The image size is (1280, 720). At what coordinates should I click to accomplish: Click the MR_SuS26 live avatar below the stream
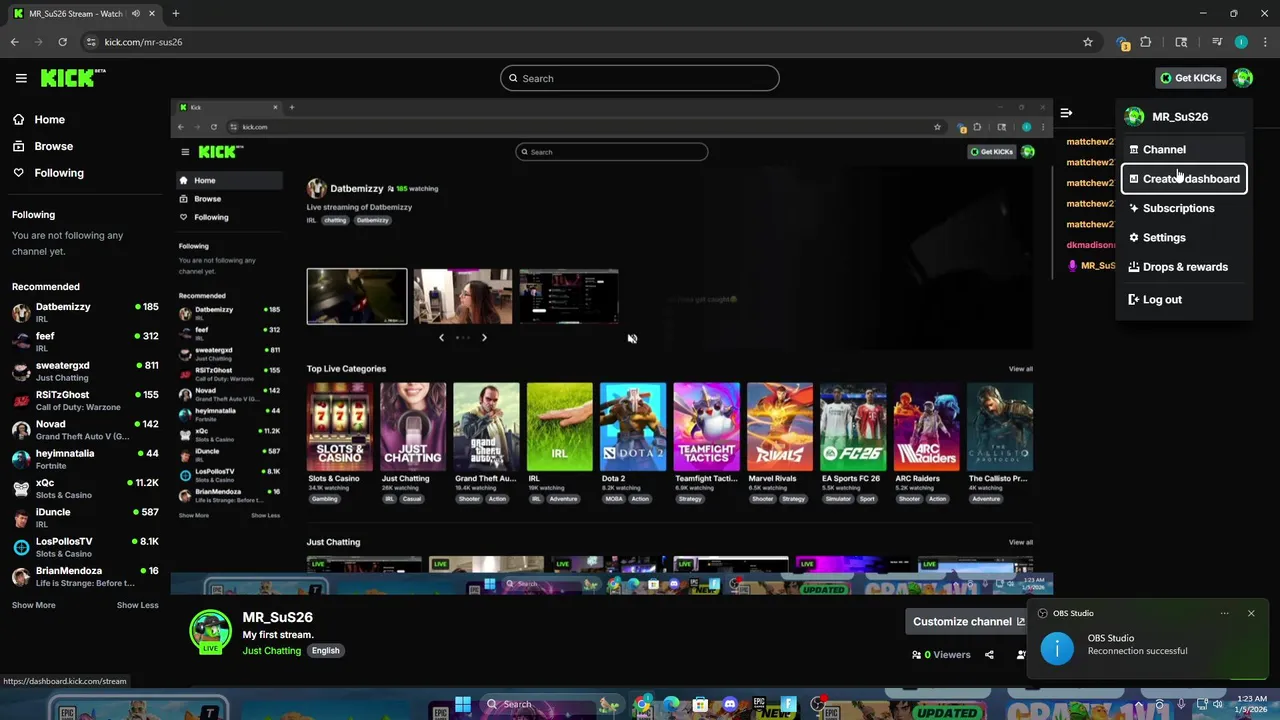pos(210,632)
